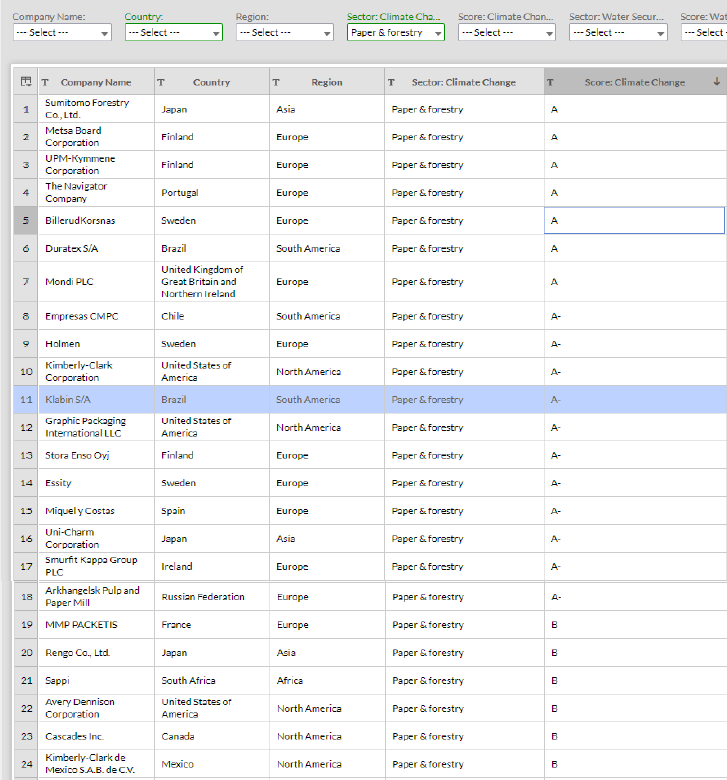Click the Kimberly-Clark Corporation cell
The height and width of the screenshot is (780, 727).
pos(97,372)
